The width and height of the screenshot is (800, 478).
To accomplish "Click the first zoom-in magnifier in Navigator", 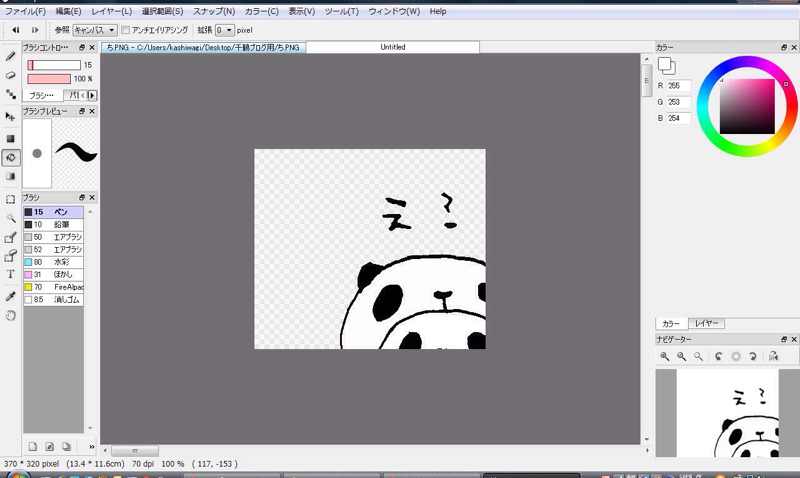I will coord(664,357).
